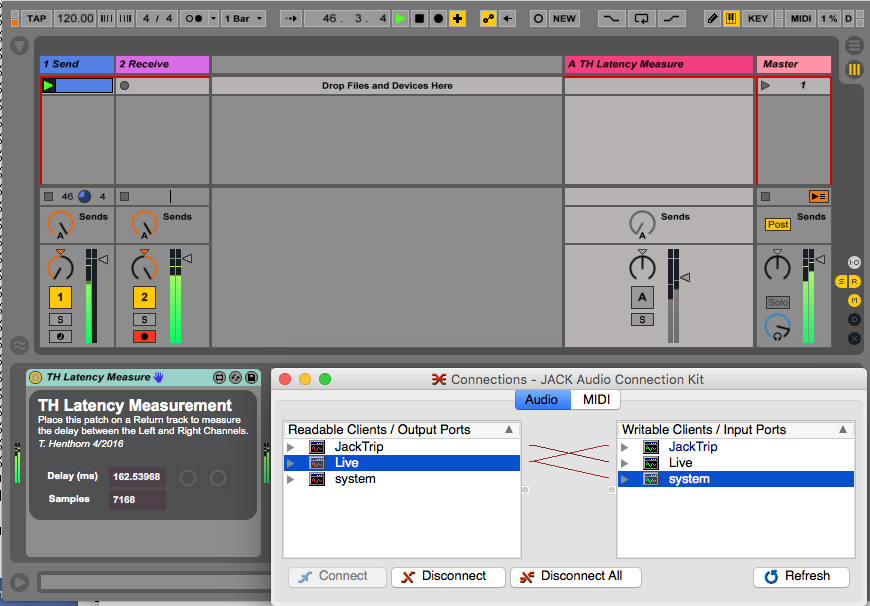Solo the 2 Receive track
The image size is (870, 606).
coord(144,320)
